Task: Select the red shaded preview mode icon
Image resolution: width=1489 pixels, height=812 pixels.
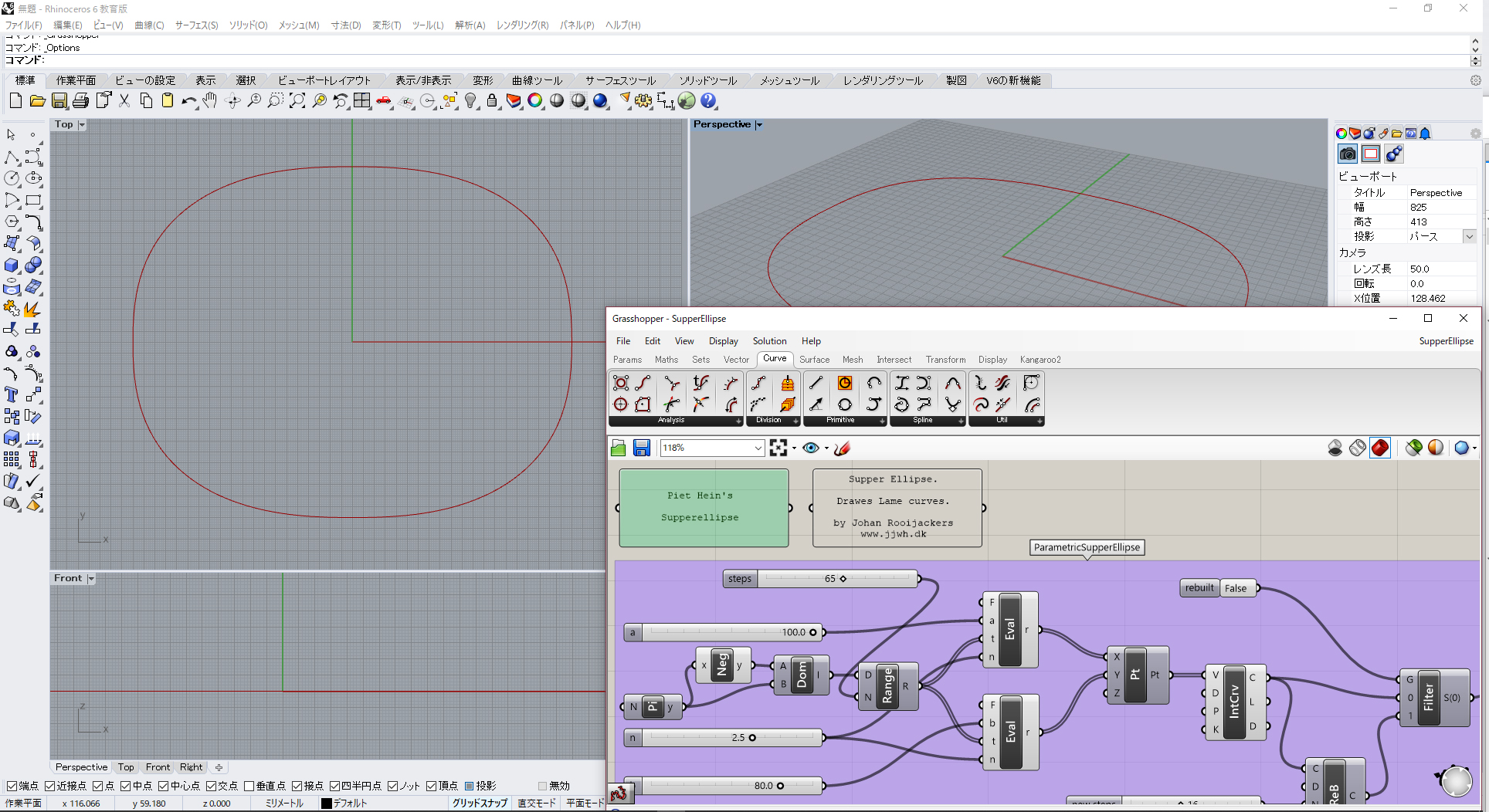Action: pos(1379,448)
